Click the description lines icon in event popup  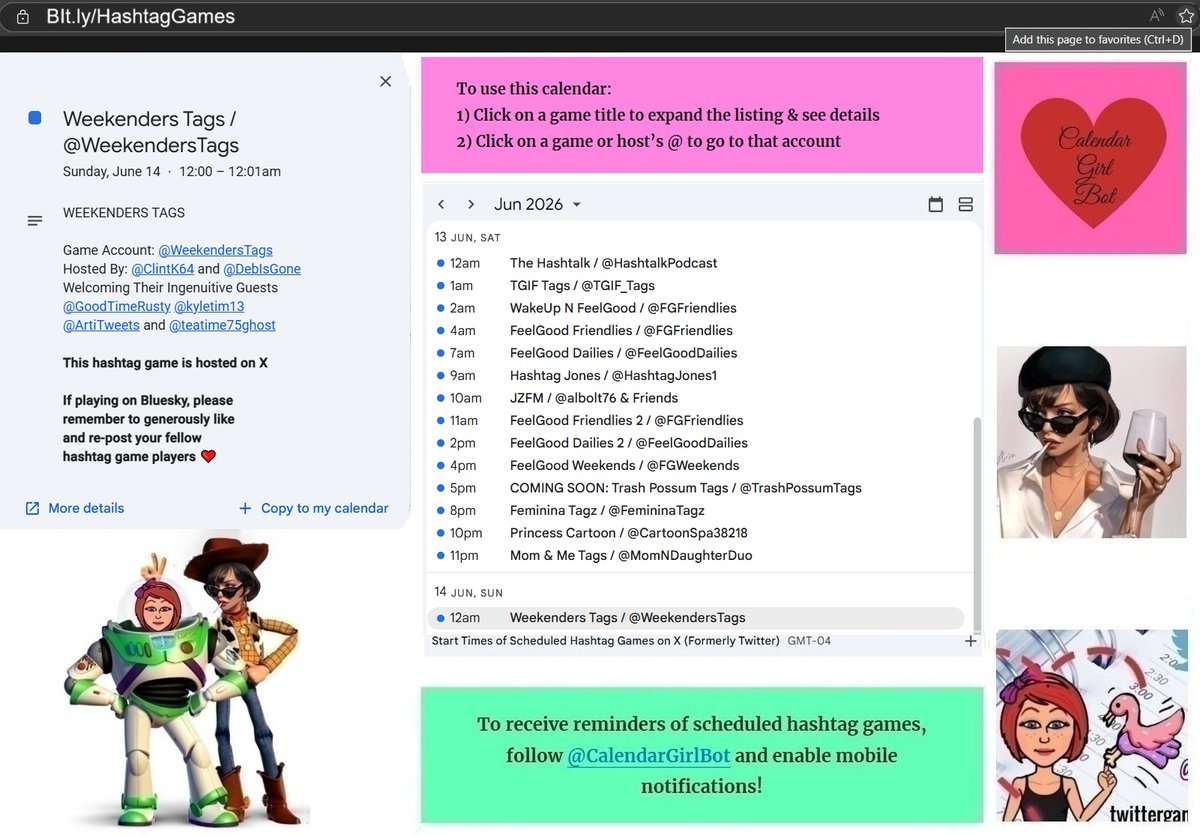tap(35, 220)
